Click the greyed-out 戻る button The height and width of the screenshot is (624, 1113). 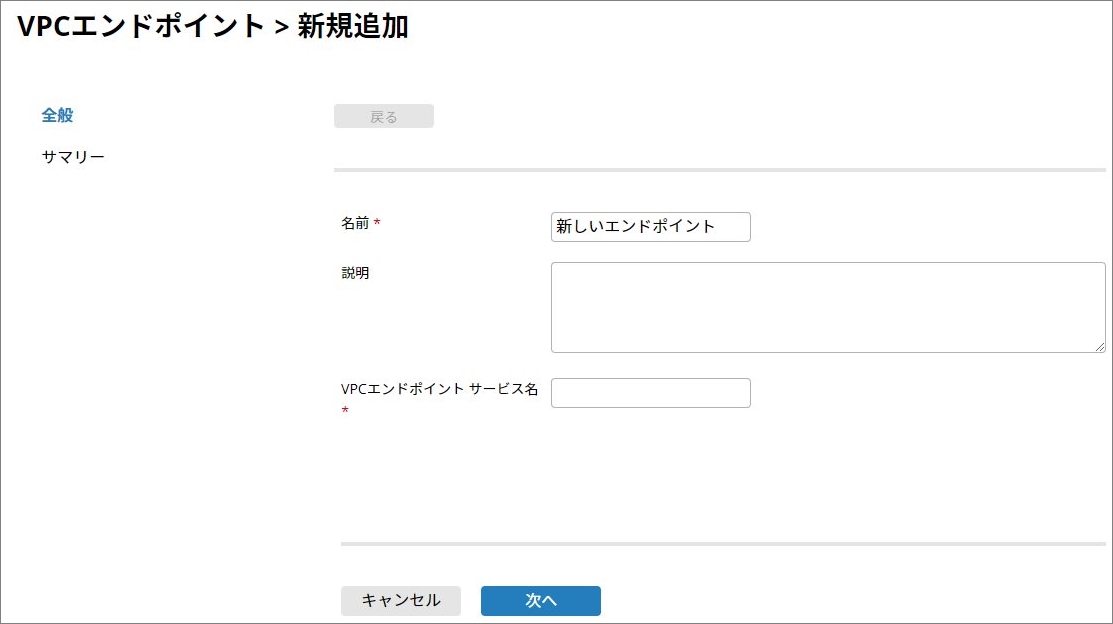click(x=384, y=117)
